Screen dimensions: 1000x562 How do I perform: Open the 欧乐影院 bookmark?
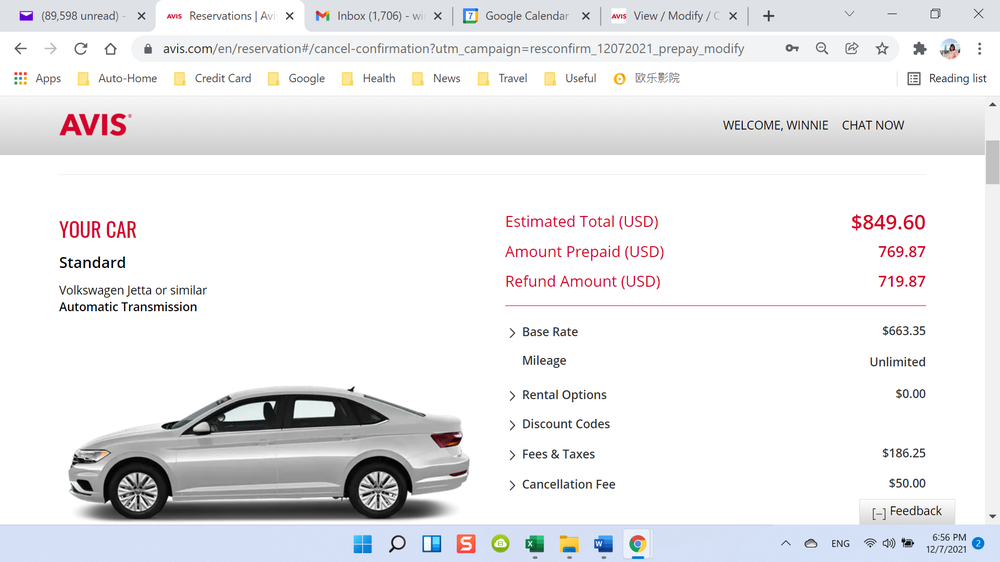(647, 78)
